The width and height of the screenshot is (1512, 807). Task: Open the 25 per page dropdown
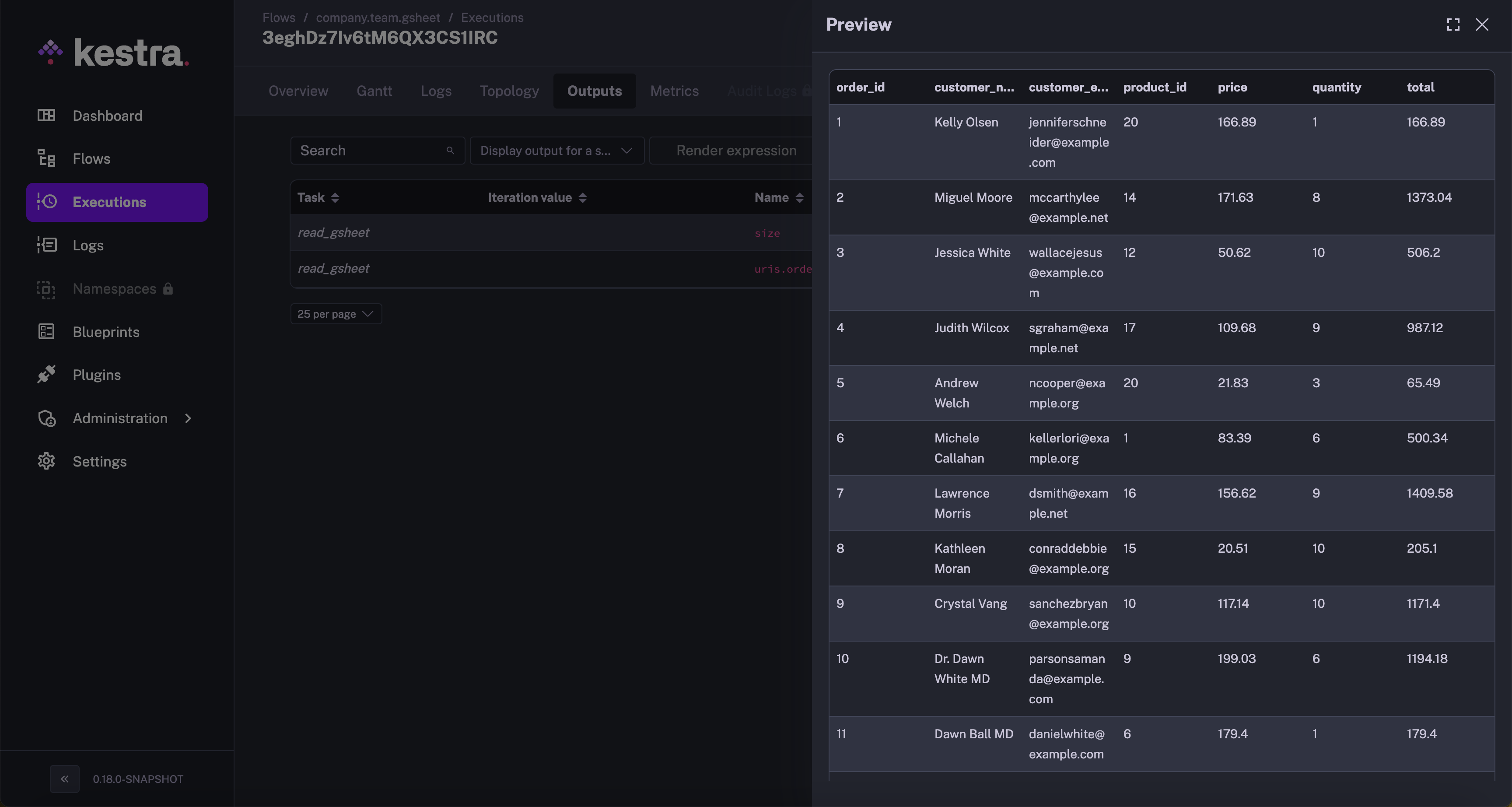click(x=336, y=314)
